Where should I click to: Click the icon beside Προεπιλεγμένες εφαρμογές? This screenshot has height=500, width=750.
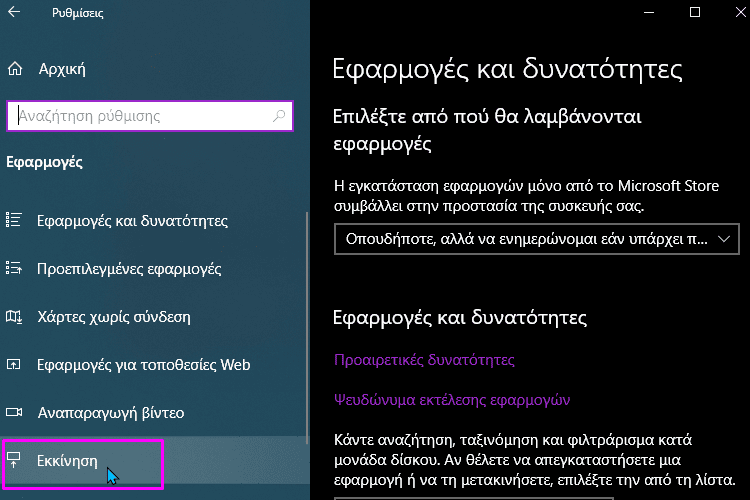(13, 268)
